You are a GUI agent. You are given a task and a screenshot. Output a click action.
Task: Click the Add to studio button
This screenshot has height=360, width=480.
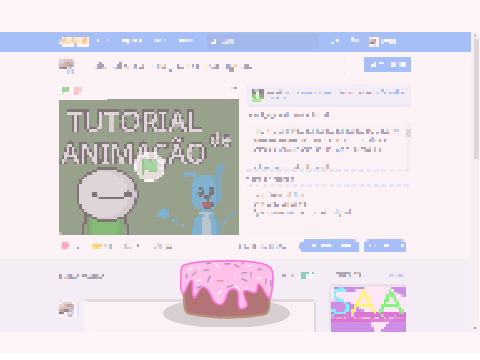click(329, 246)
